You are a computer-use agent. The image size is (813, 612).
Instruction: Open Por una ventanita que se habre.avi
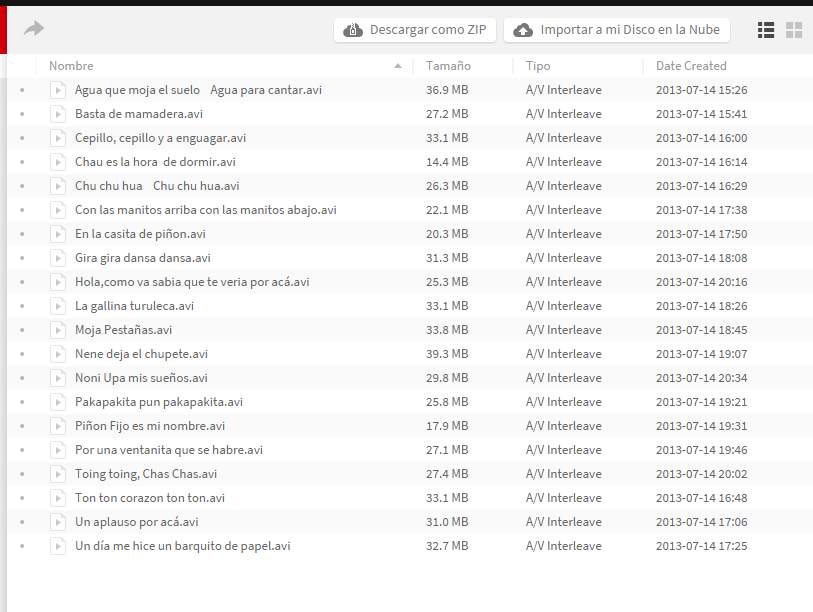tap(169, 450)
